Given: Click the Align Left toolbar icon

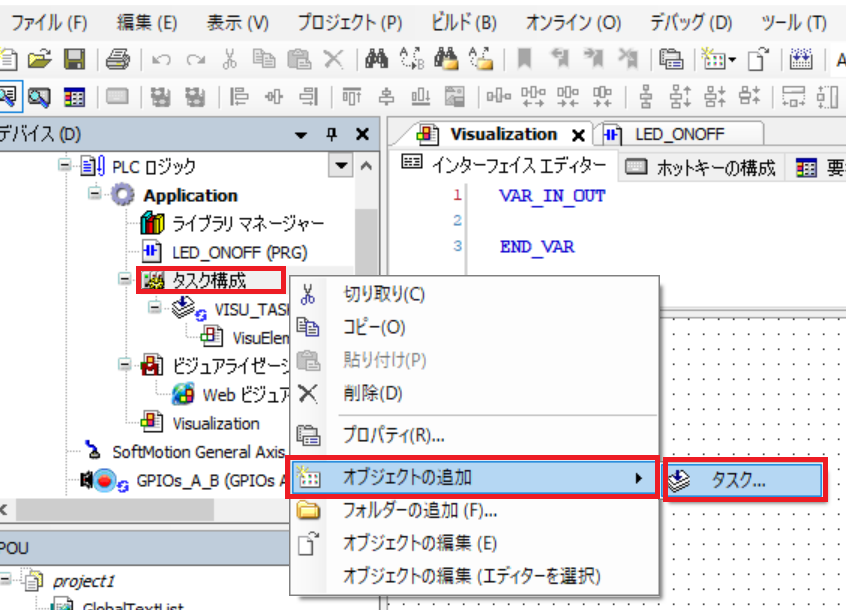Looking at the screenshot, I should click(240, 97).
